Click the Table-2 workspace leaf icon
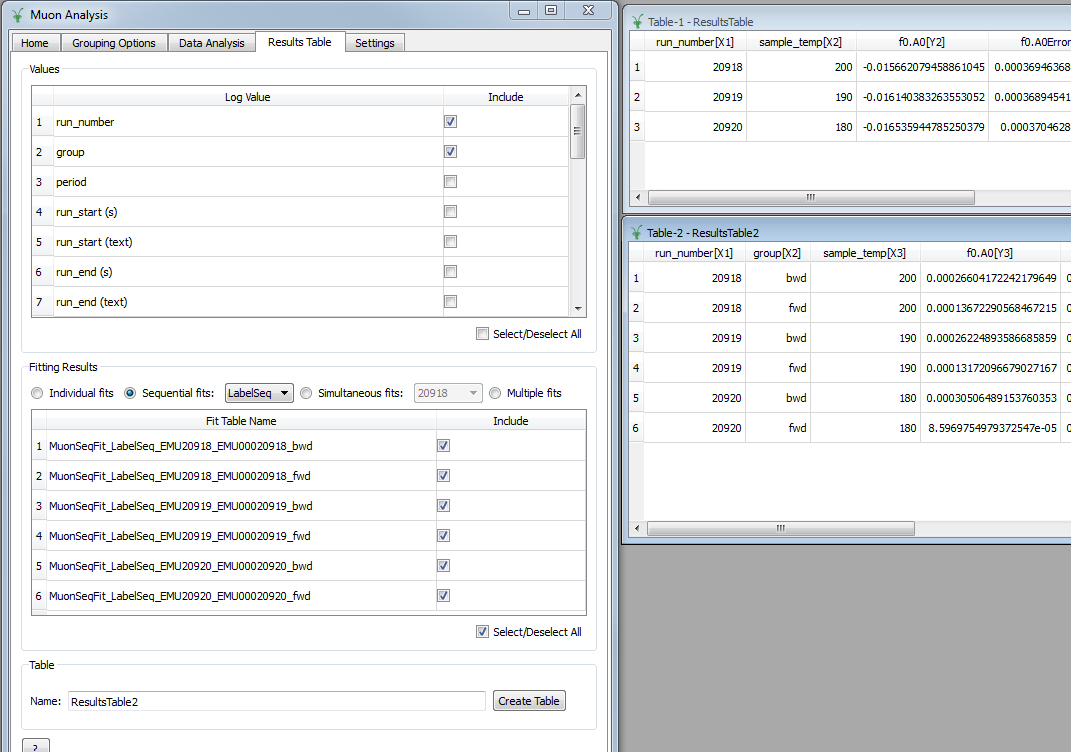Viewport: 1071px width, 752px height. (636, 232)
